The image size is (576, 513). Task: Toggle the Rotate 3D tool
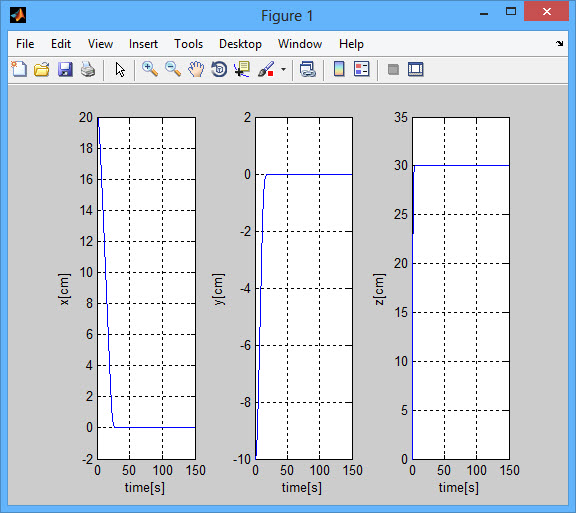coord(219,69)
